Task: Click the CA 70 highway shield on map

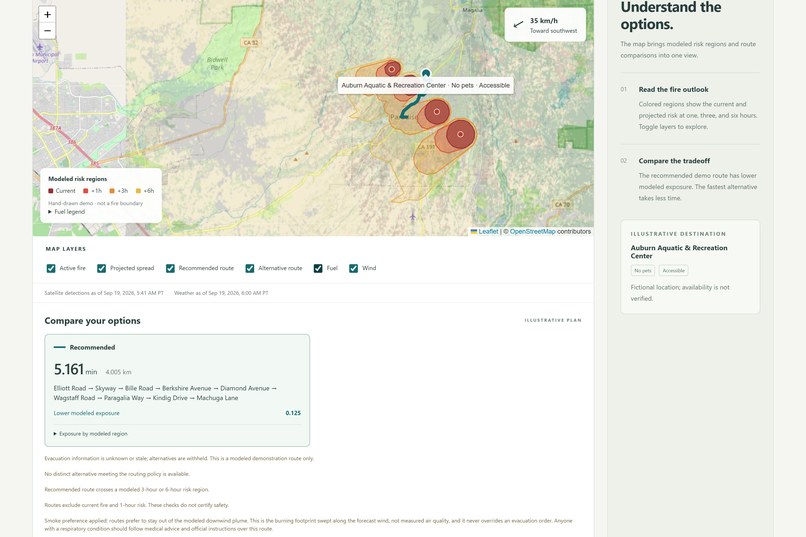Action: click(562, 204)
